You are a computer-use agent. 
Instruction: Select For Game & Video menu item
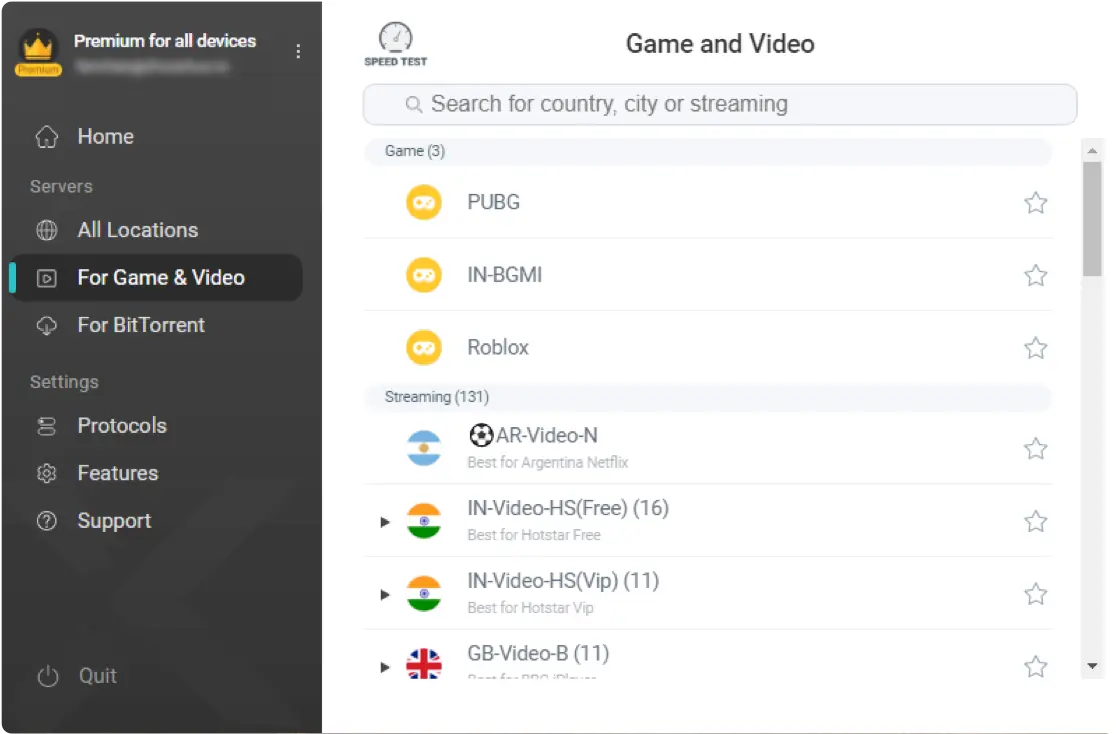[x=156, y=278]
